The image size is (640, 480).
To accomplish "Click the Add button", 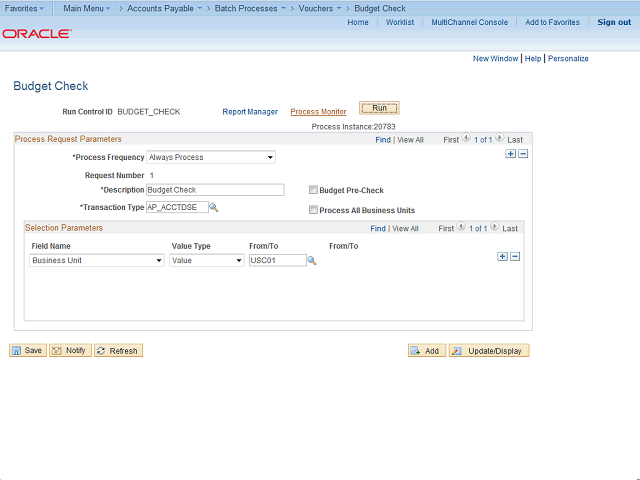I will tap(427, 351).
